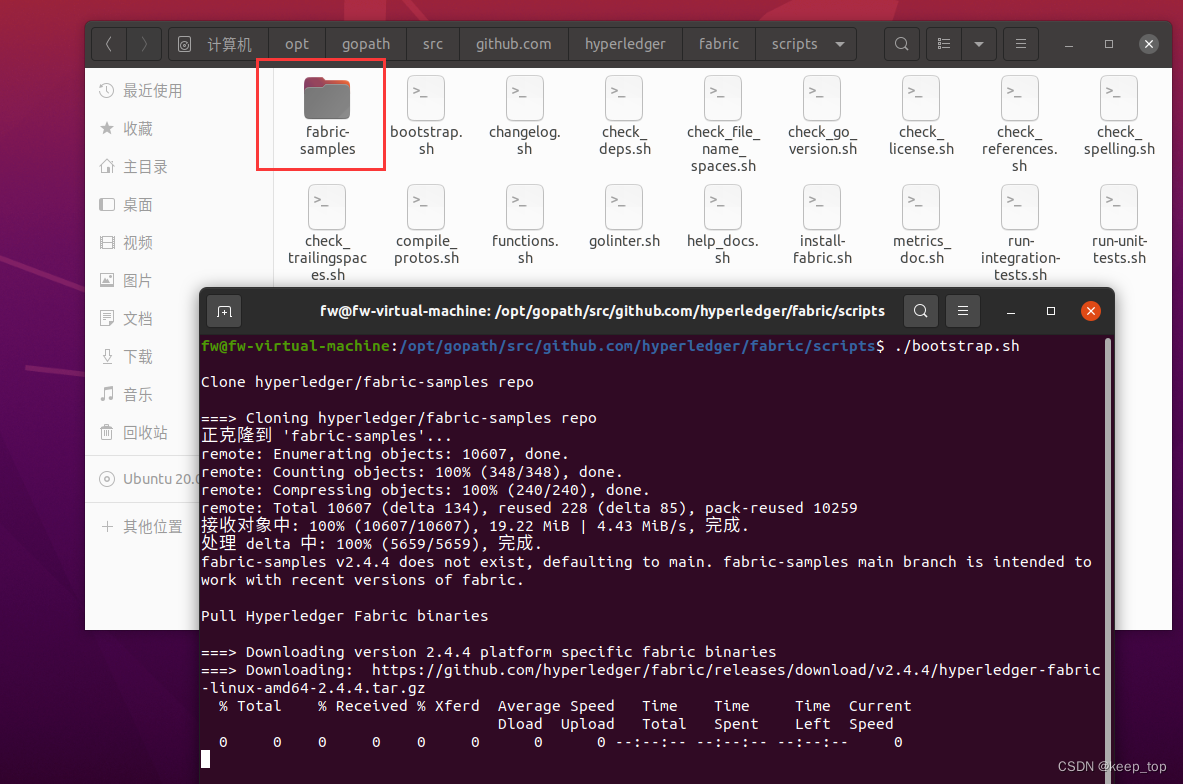Select the run-integration-tests.sh file

[x=1020, y=233]
